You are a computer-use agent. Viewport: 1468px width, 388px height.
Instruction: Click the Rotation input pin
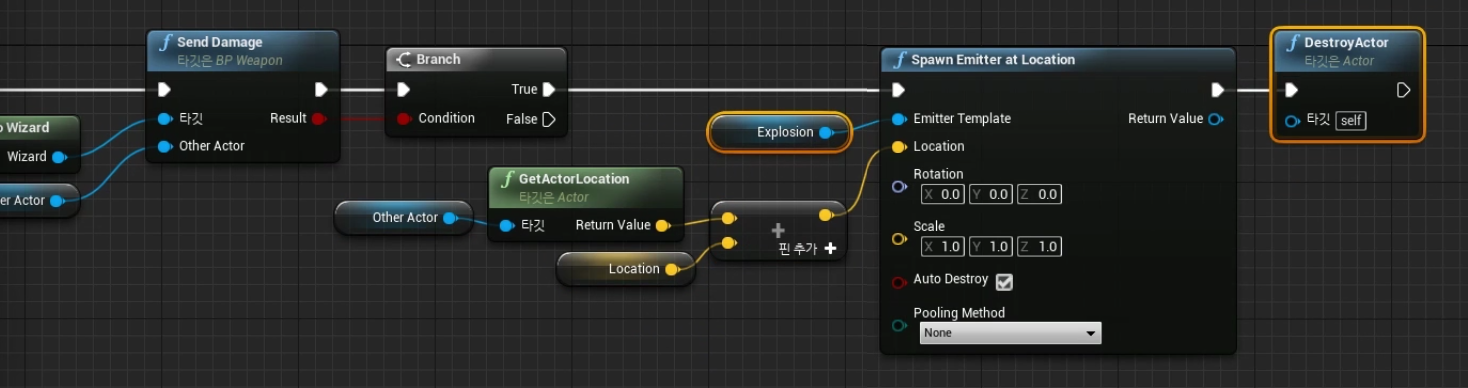coord(899,187)
